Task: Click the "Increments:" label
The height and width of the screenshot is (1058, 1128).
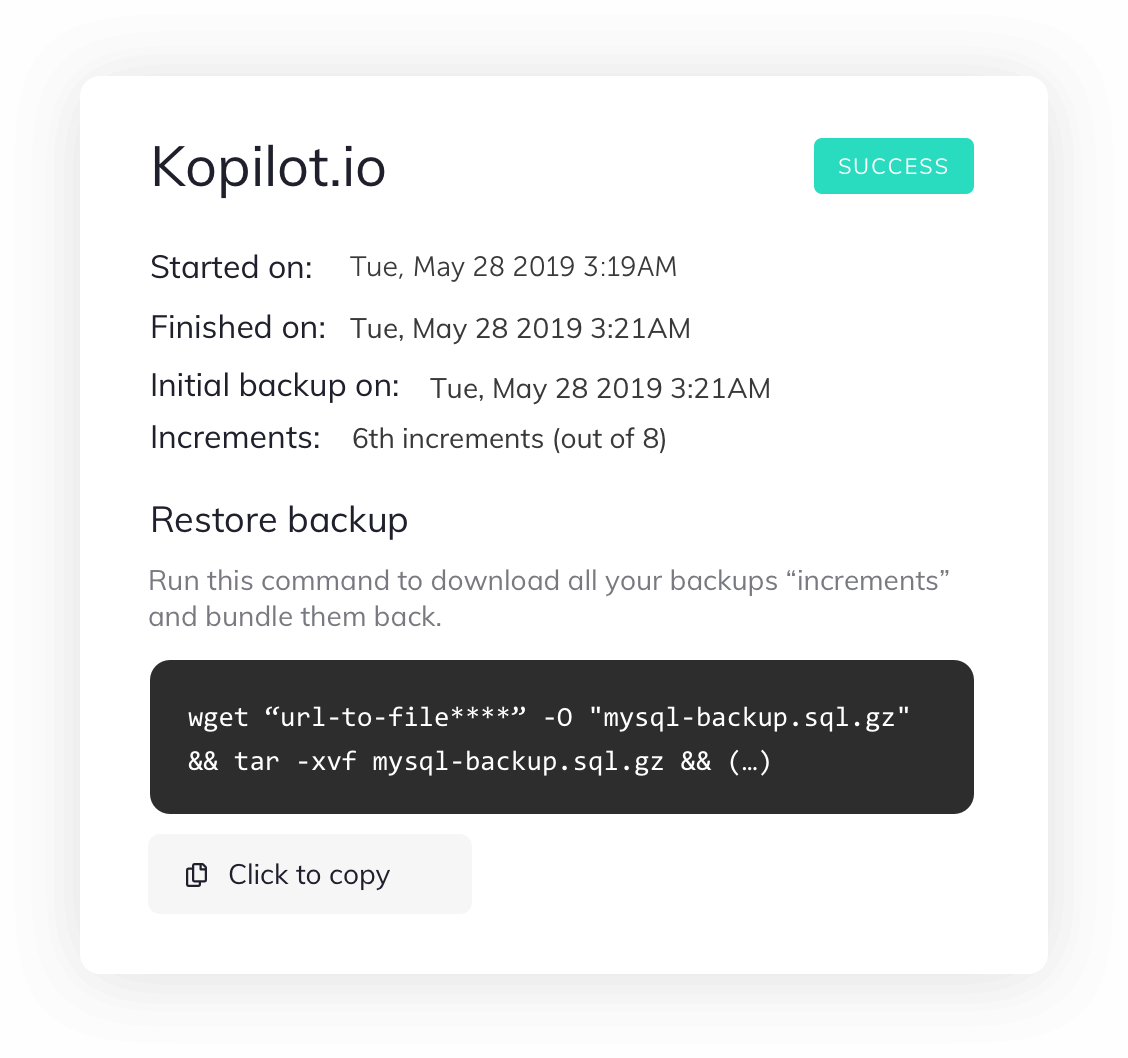Action: [x=235, y=438]
